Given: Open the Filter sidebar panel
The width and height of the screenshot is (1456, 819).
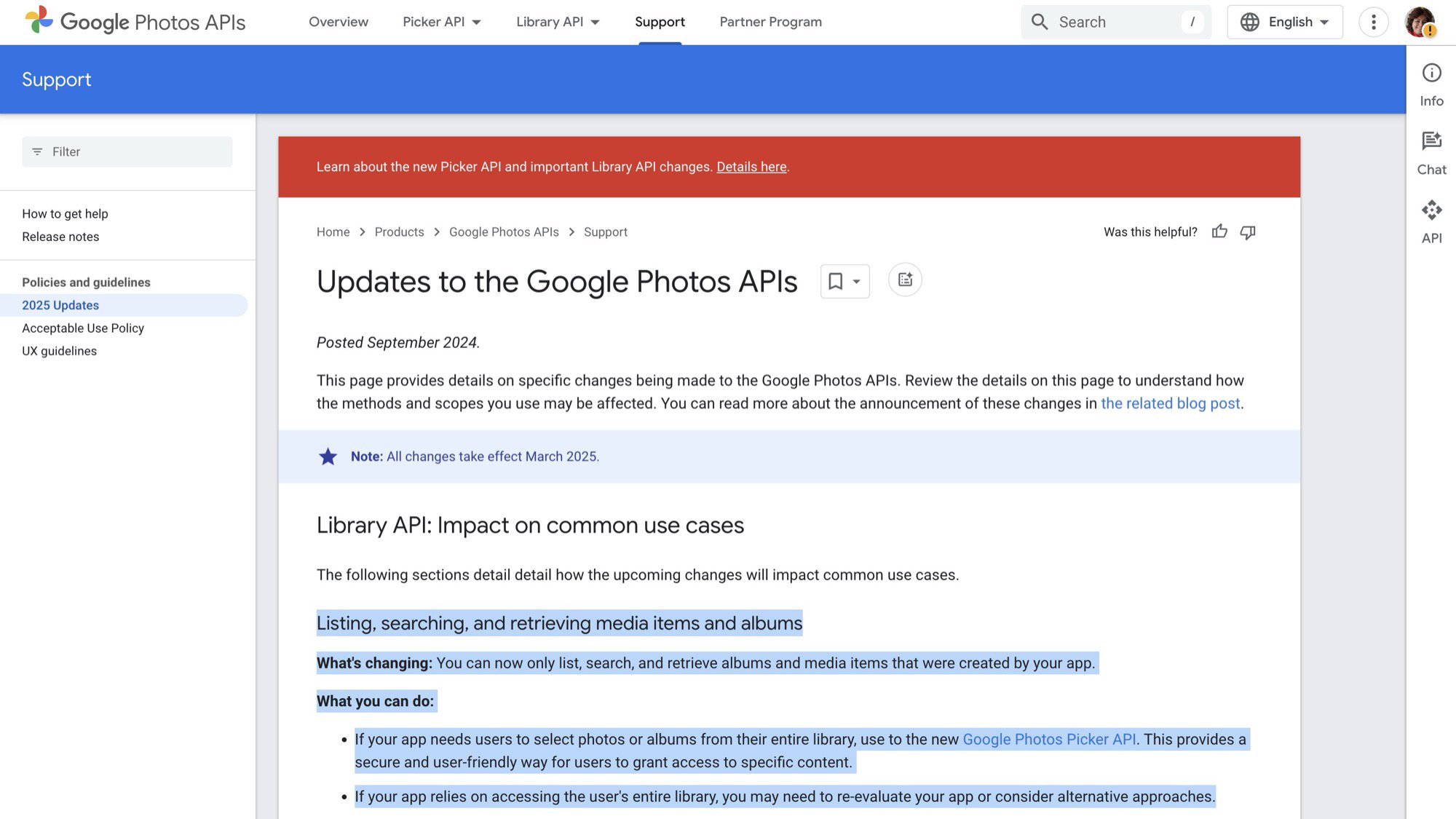Looking at the screenshot, I should click(x=127, y=151).
